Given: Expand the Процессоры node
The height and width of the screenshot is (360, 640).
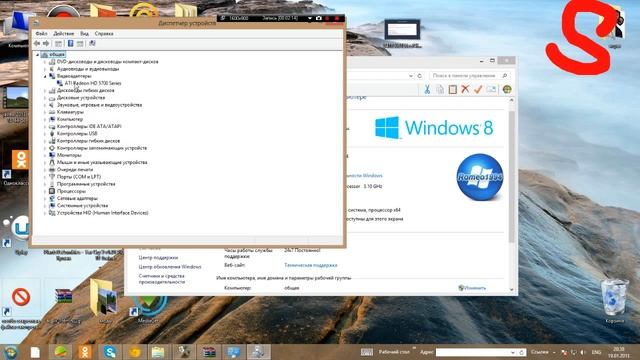Looking at the screenshot, I should pos(45,191).
